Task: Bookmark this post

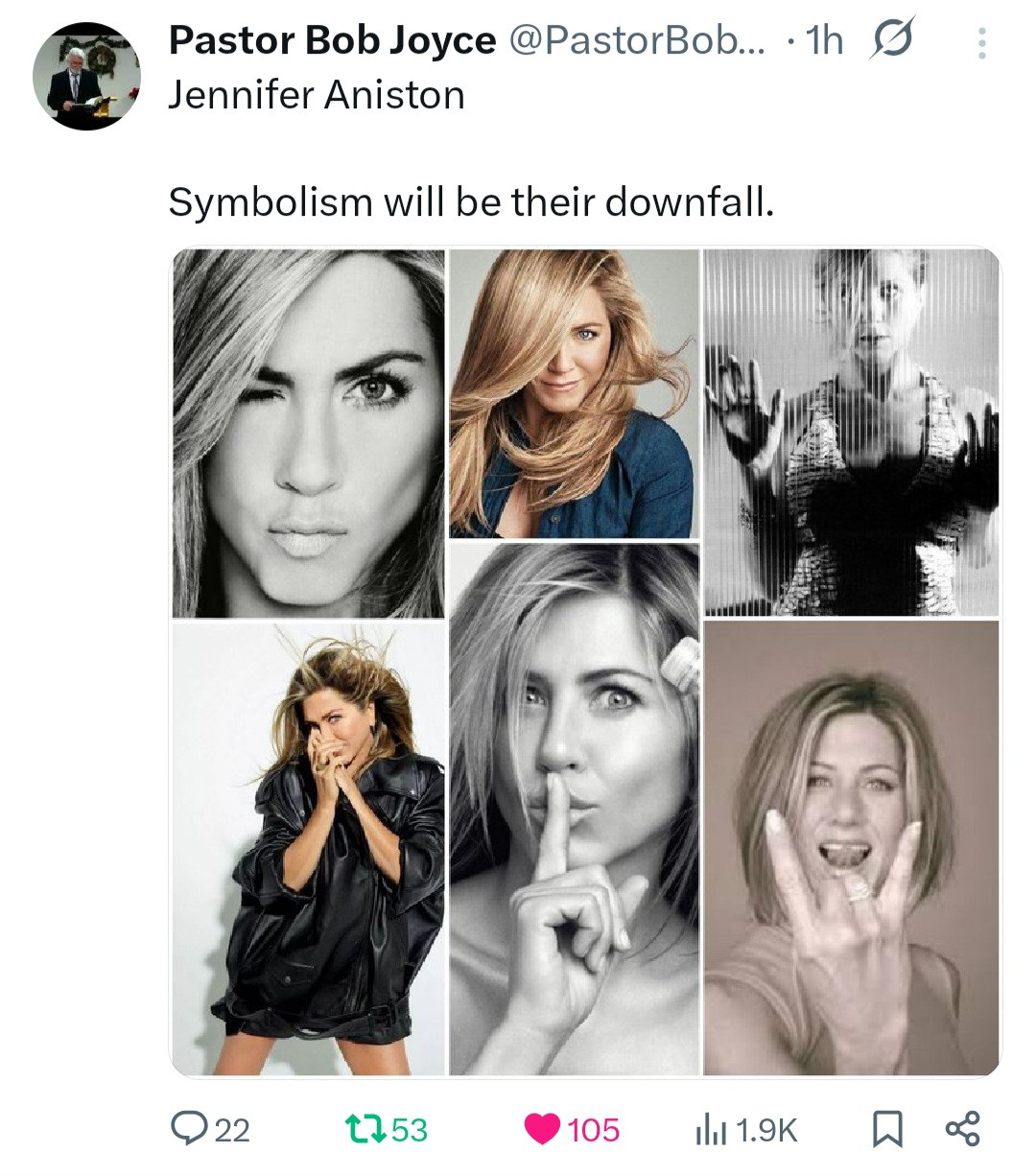Action: 887,1130
